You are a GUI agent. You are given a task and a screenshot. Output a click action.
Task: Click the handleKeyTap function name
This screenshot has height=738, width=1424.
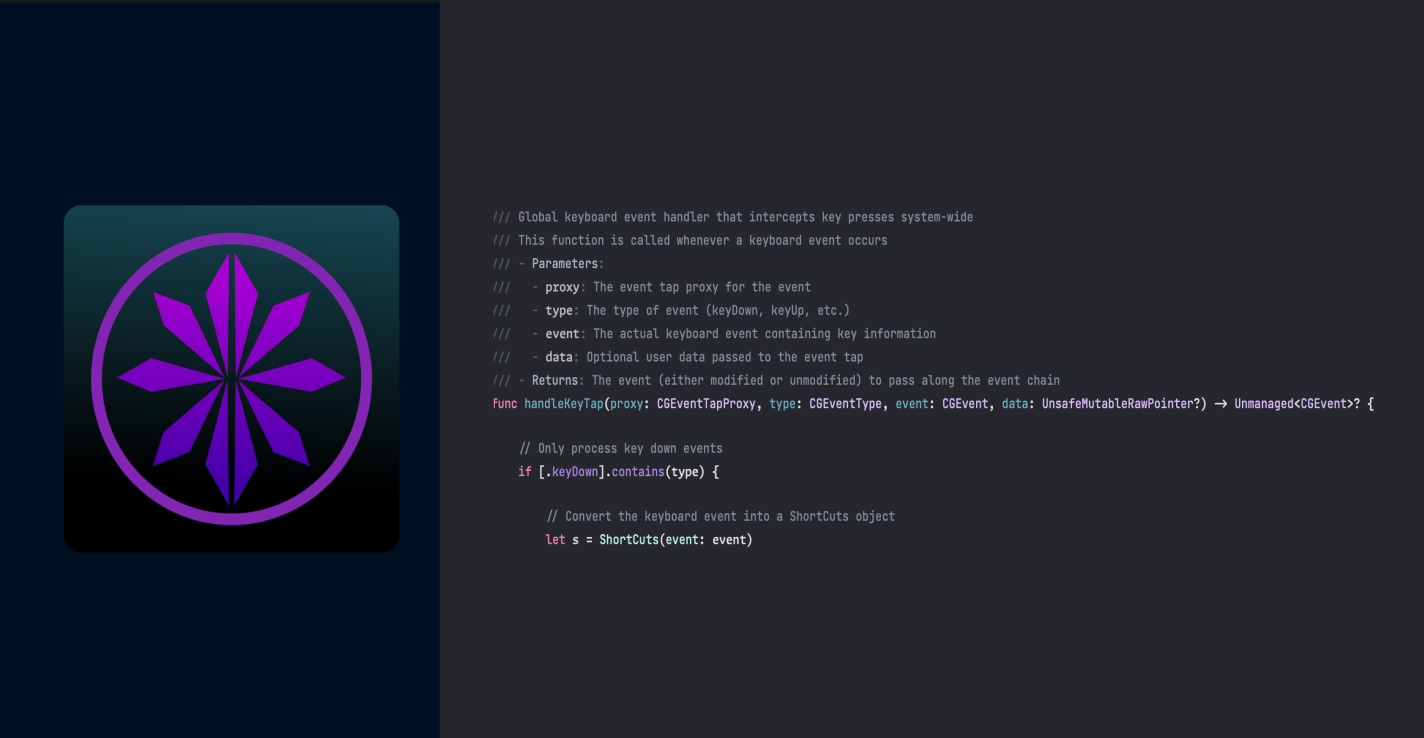coord(563,403)
